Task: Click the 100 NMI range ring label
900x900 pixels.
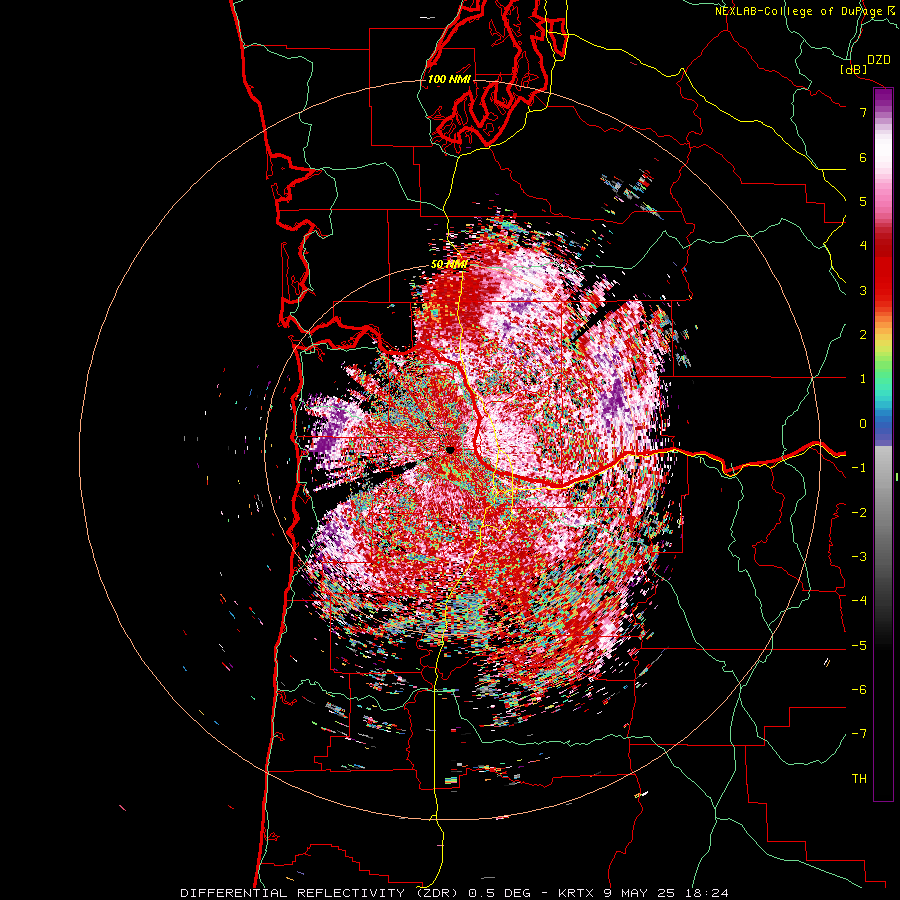Action: 449,79
